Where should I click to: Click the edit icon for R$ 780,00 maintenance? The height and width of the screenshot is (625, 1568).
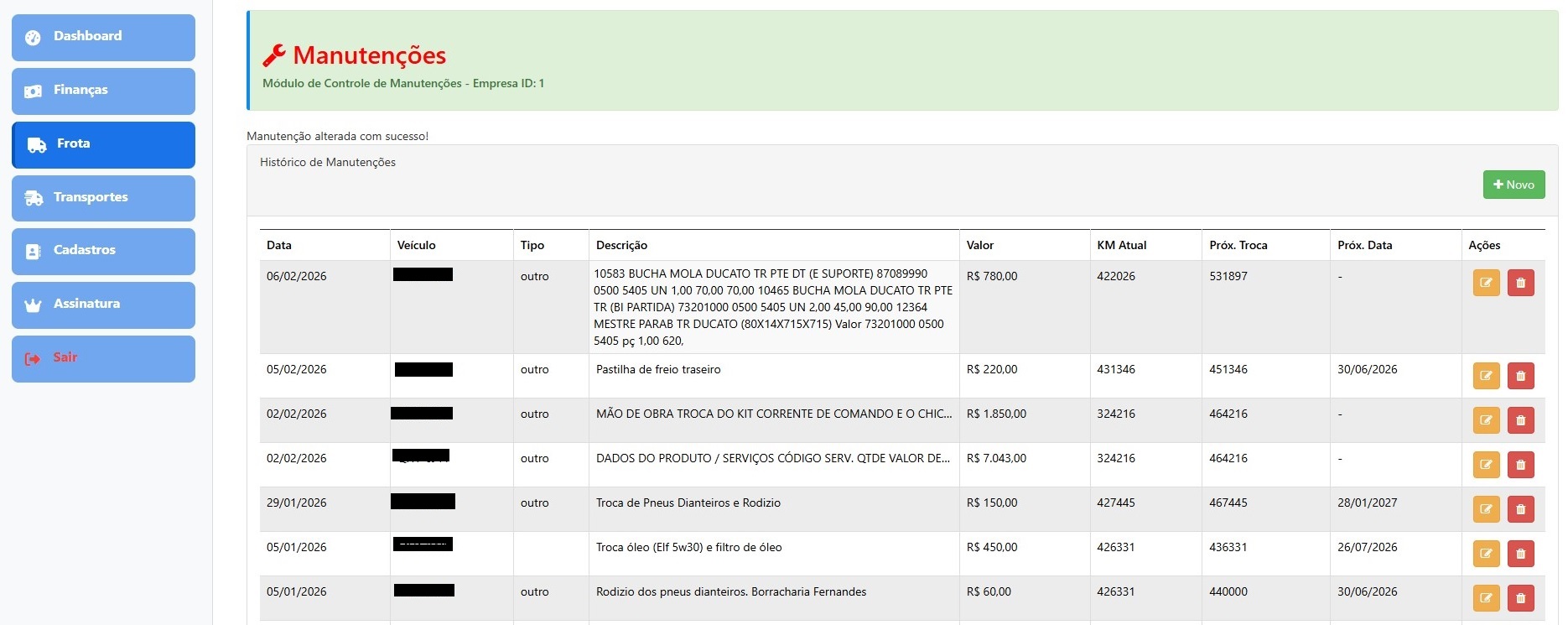[x=1486, y=283]
